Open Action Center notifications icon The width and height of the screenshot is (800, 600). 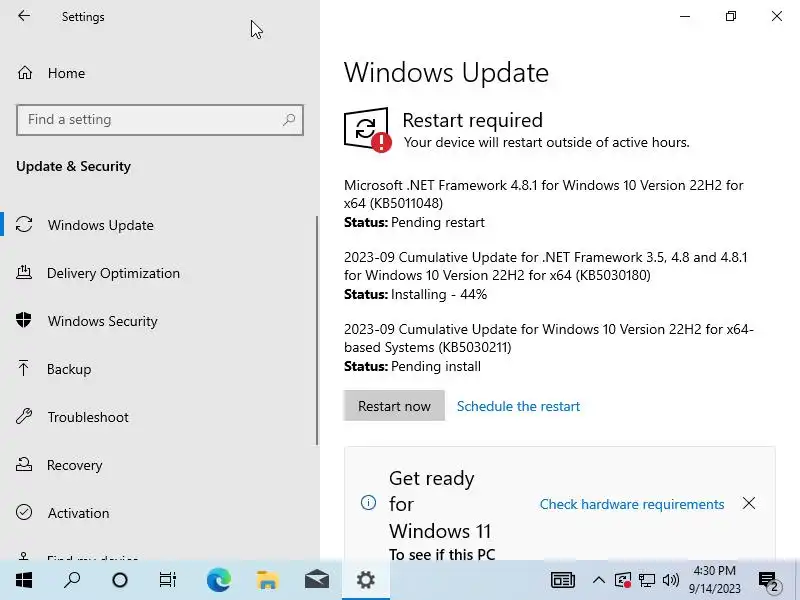pos(768,580)
